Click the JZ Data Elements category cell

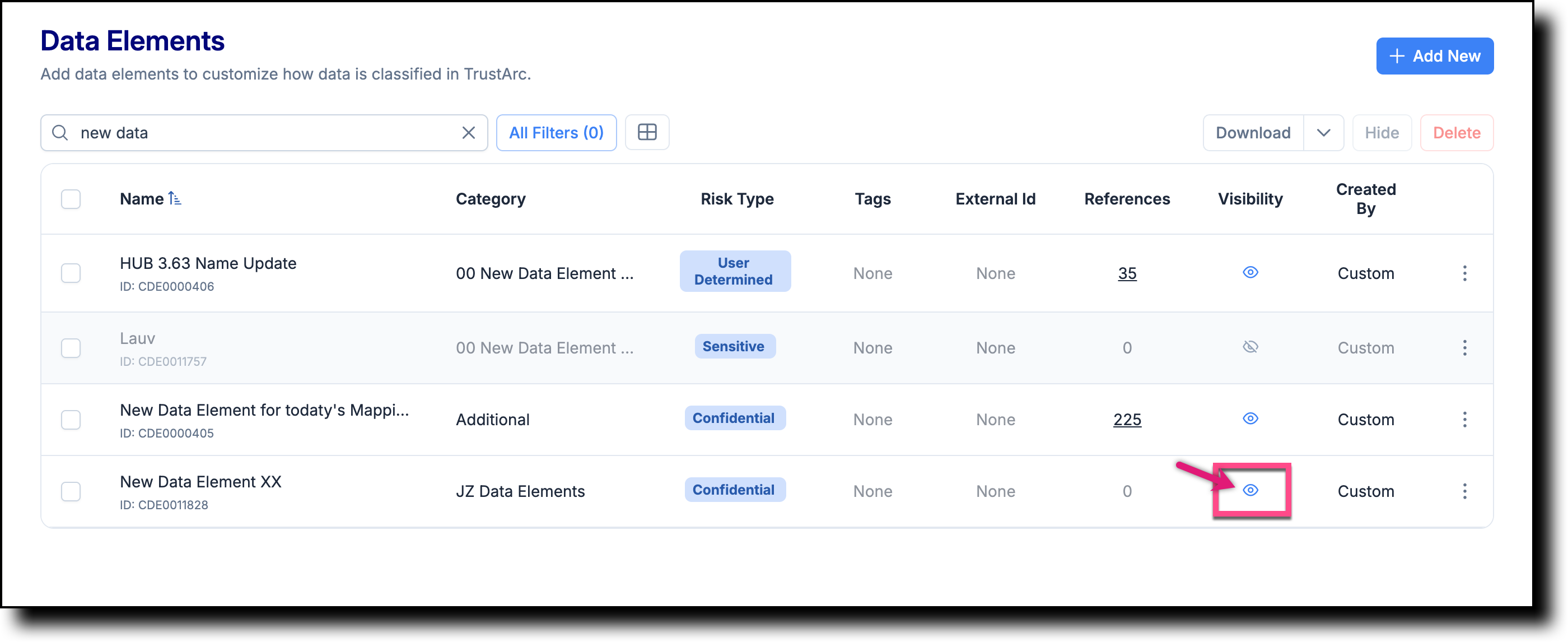click(x=520, y=491)
